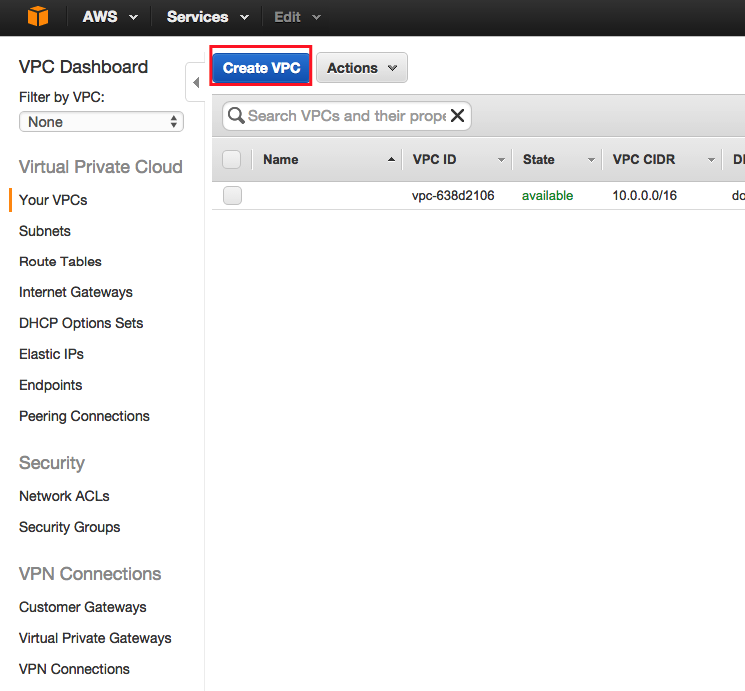Sort by the Name column ascending arrow
Viewport: 745px width, 691px height.
tap(391, 160)
